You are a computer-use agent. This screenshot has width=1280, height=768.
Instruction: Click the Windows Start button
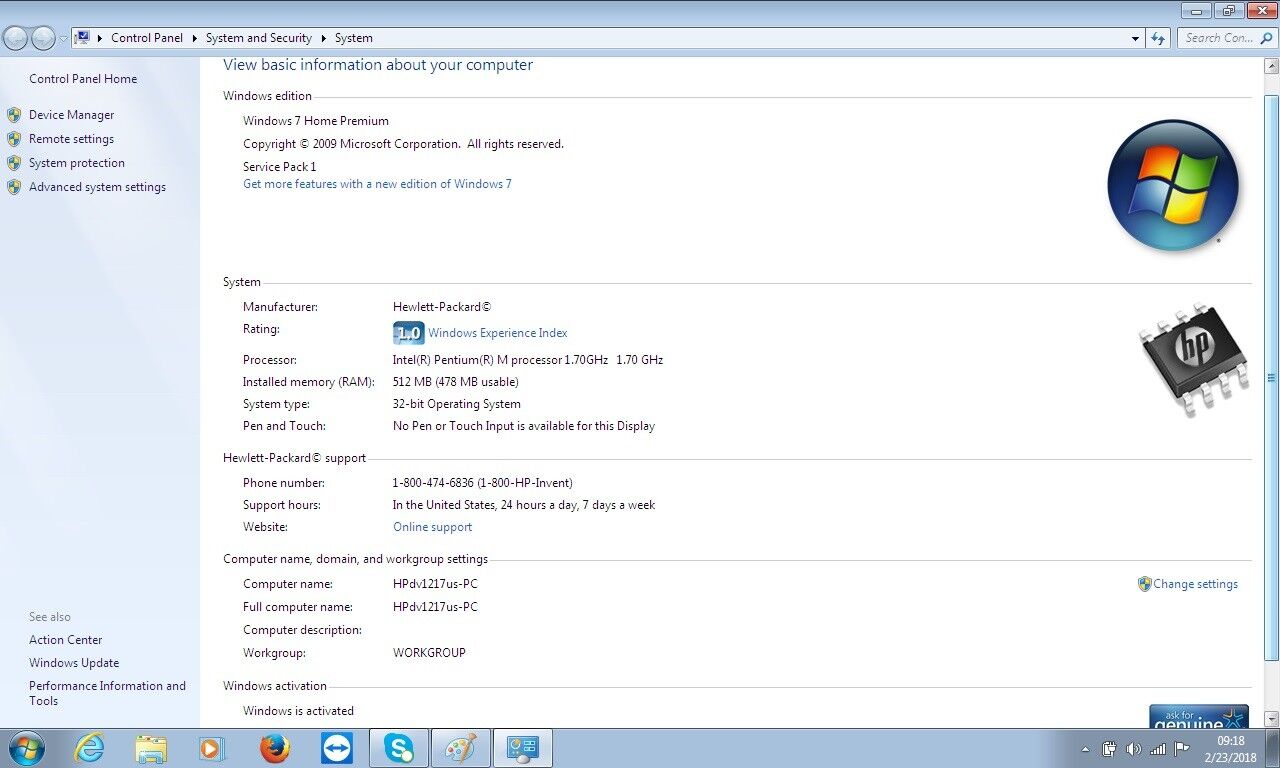tap(26, 748)
